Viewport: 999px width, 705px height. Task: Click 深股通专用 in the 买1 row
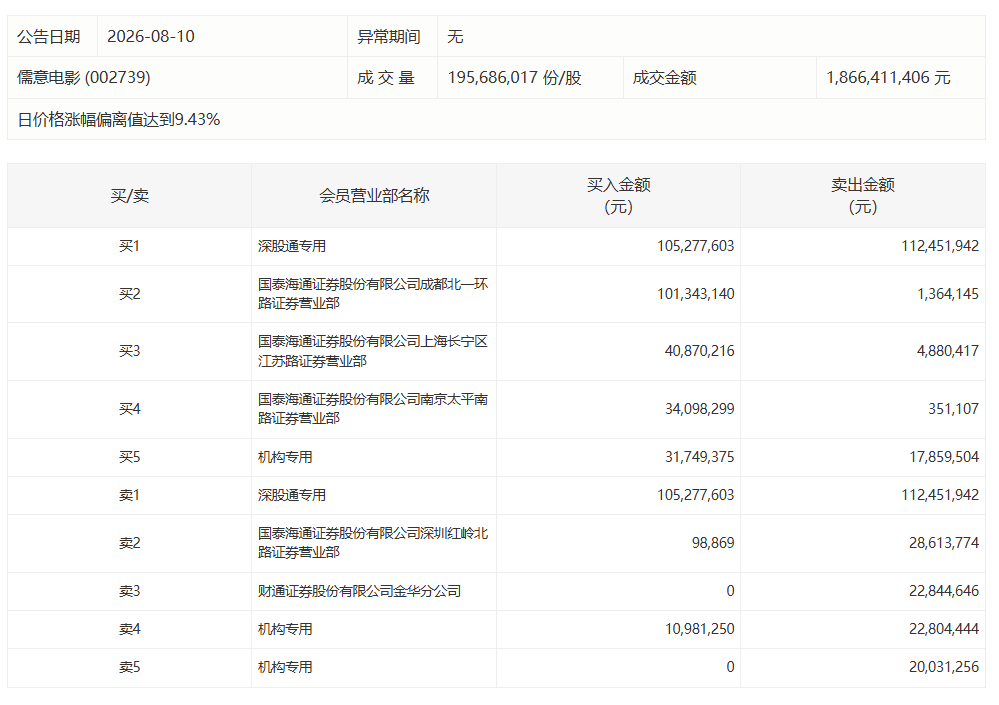(x=292, y=246)
